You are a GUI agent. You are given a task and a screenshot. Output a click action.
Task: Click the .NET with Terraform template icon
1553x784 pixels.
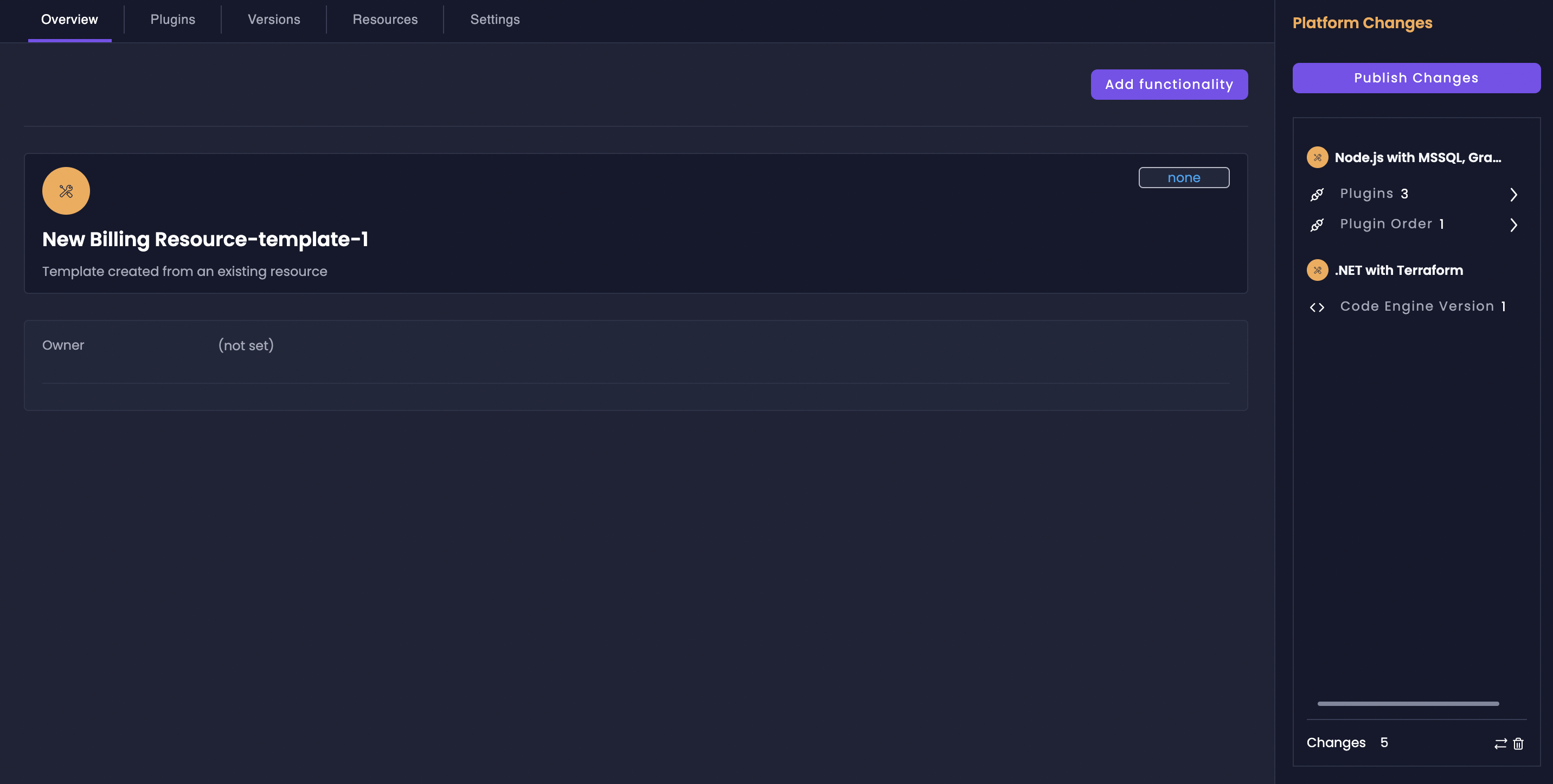[x=1317, y=270]
